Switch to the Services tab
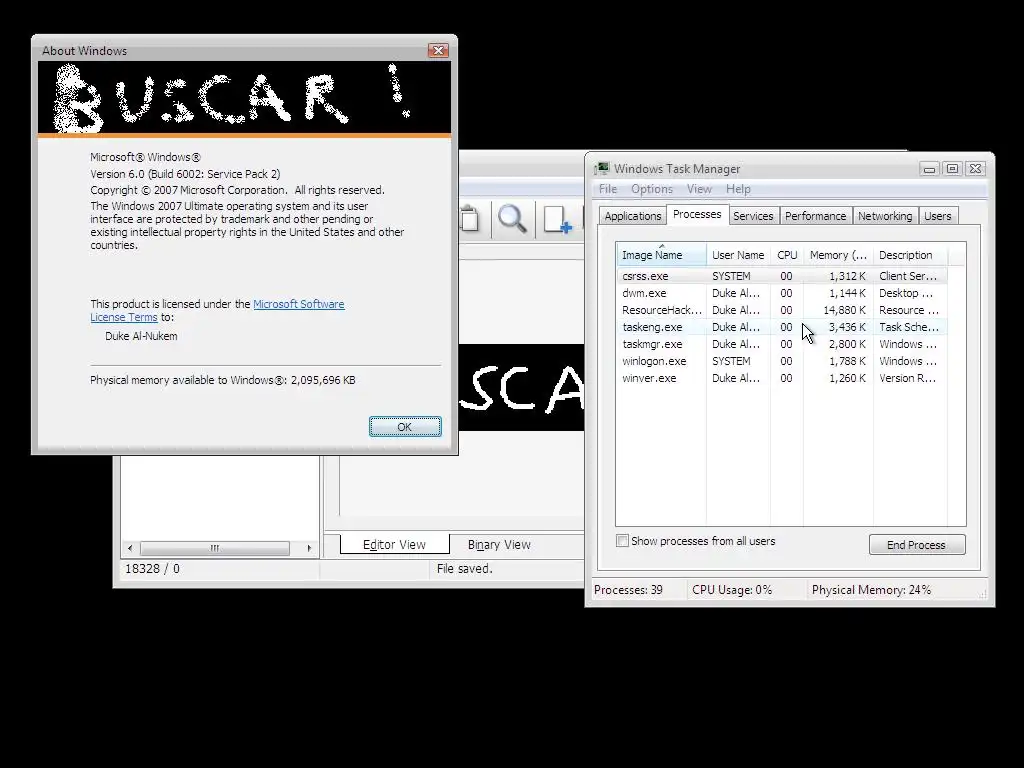The height and width of the screenshot is (768, 1024). [753, 216]
